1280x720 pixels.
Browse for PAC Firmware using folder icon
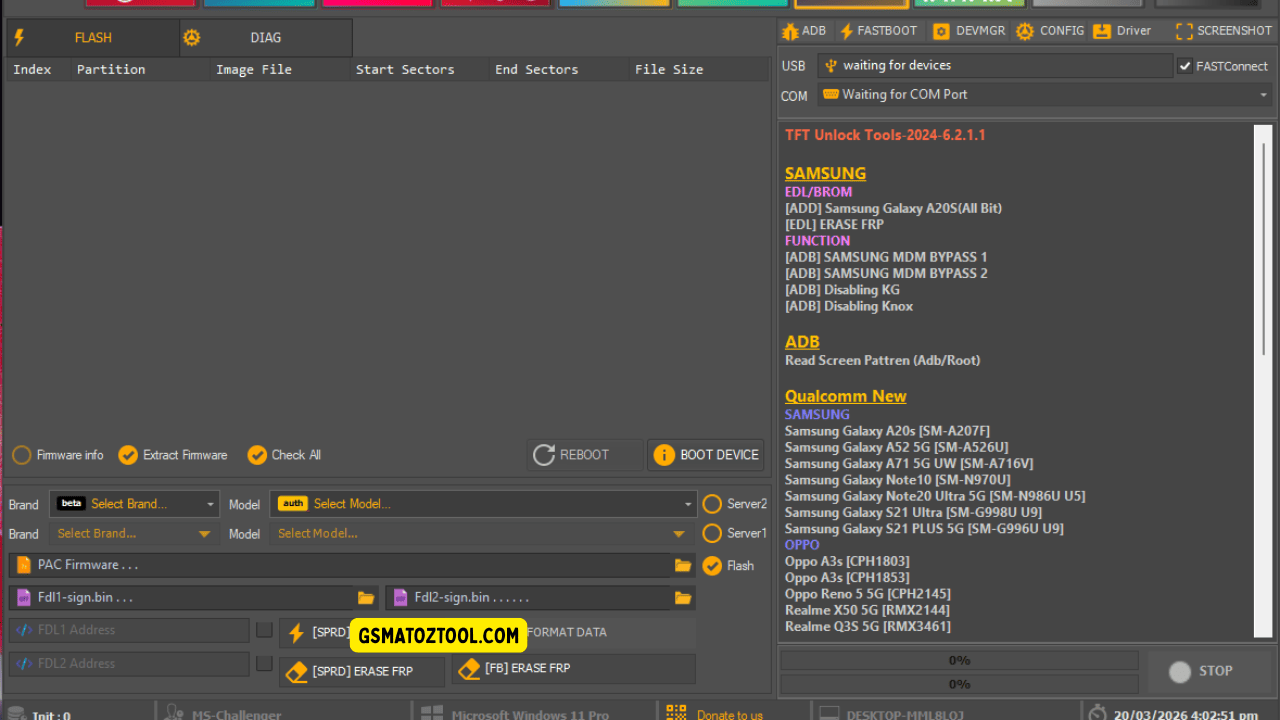click(682, 565)
